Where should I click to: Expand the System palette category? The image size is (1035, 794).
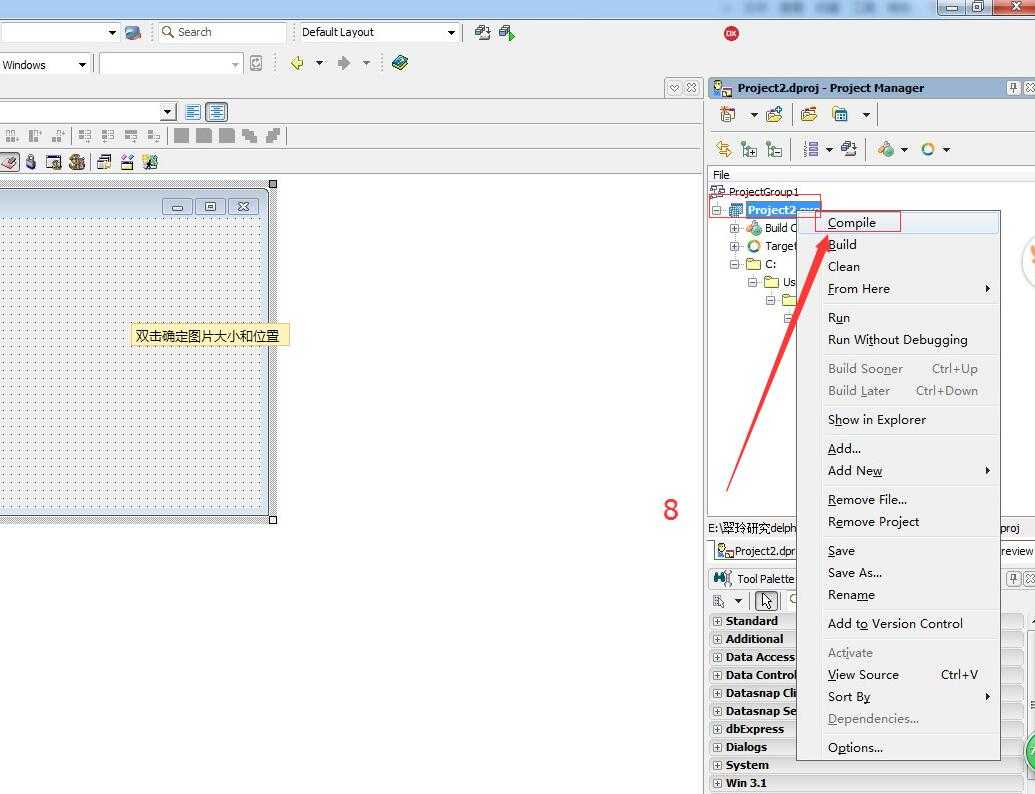(718, 765)
